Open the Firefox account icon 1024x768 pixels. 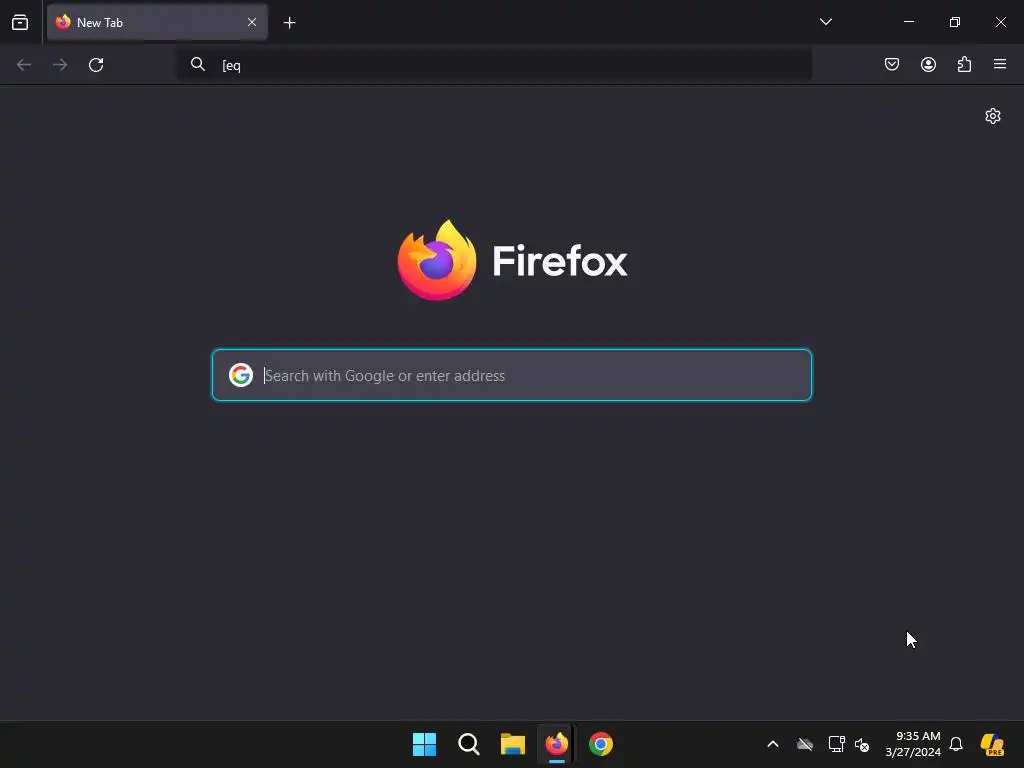point(928,64)
